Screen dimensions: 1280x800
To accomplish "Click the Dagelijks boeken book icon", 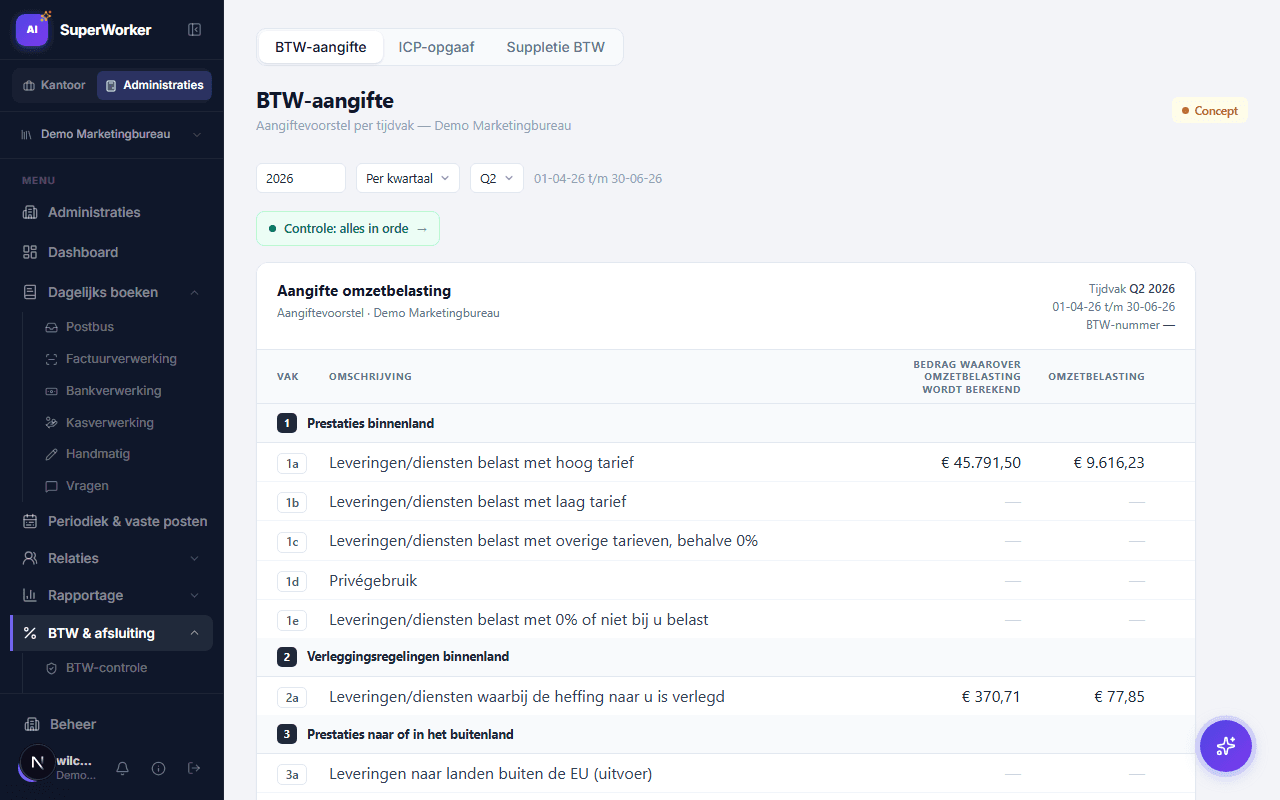I will tap(30, 292).
